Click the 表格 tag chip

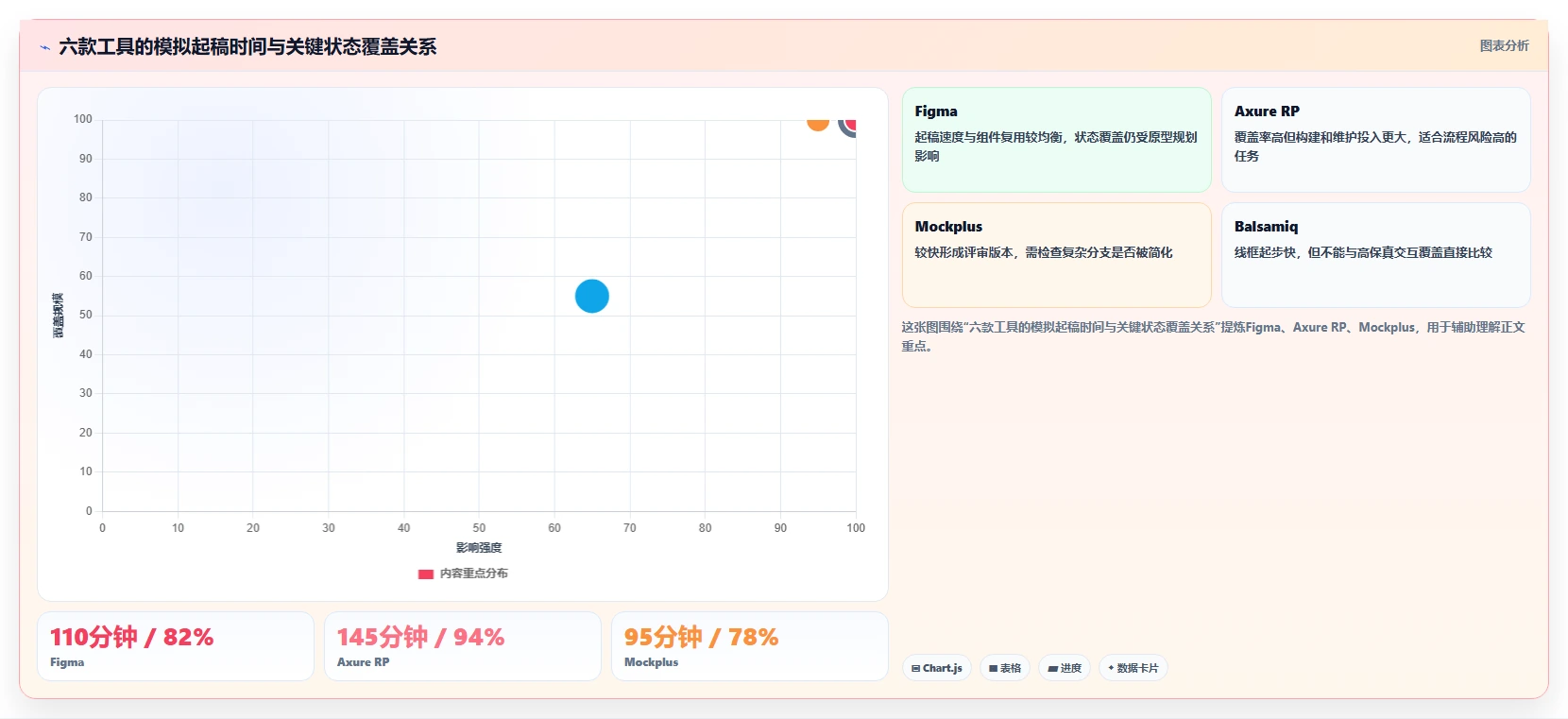(1005, 668)
